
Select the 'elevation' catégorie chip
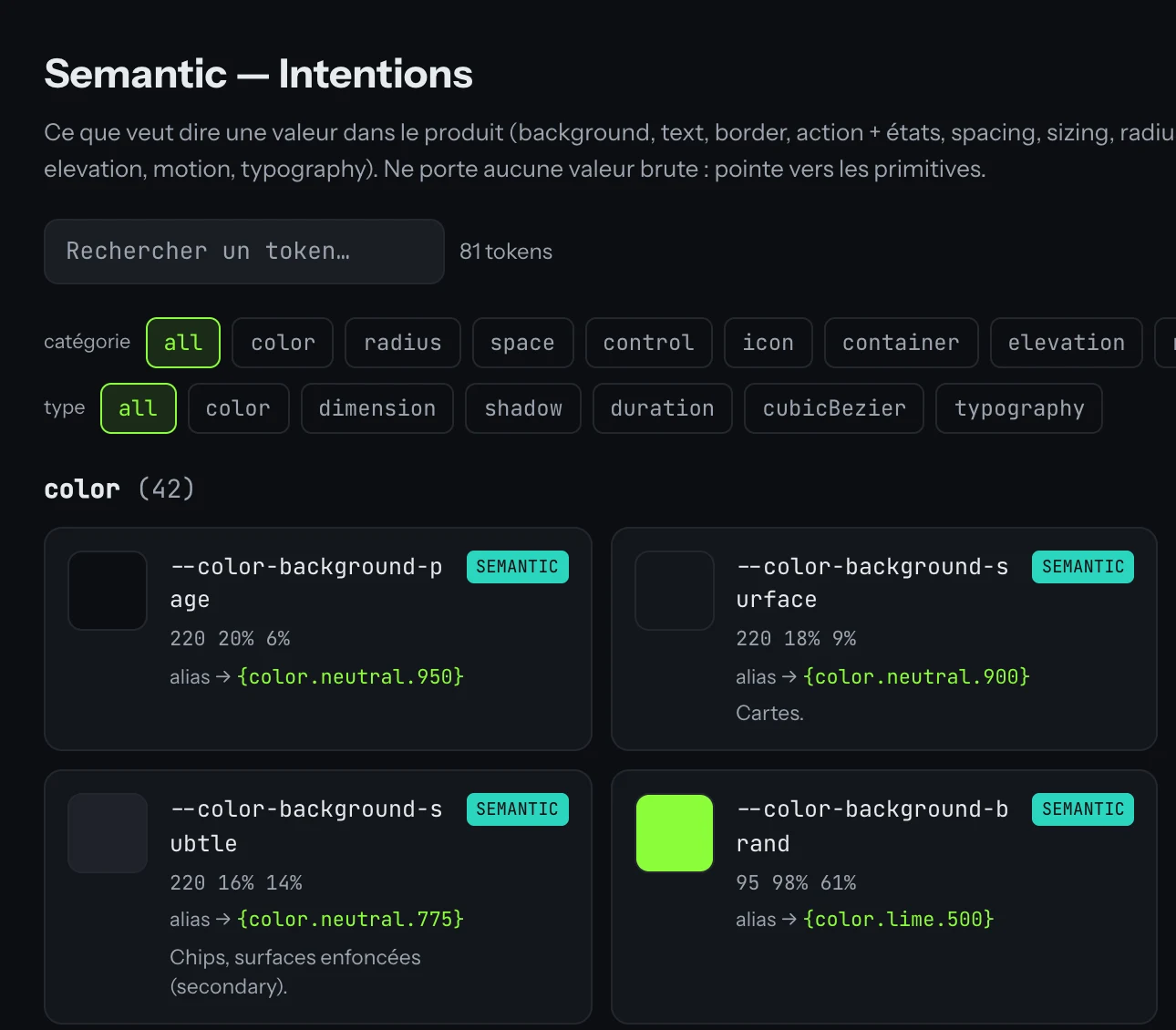[1067, 343]
